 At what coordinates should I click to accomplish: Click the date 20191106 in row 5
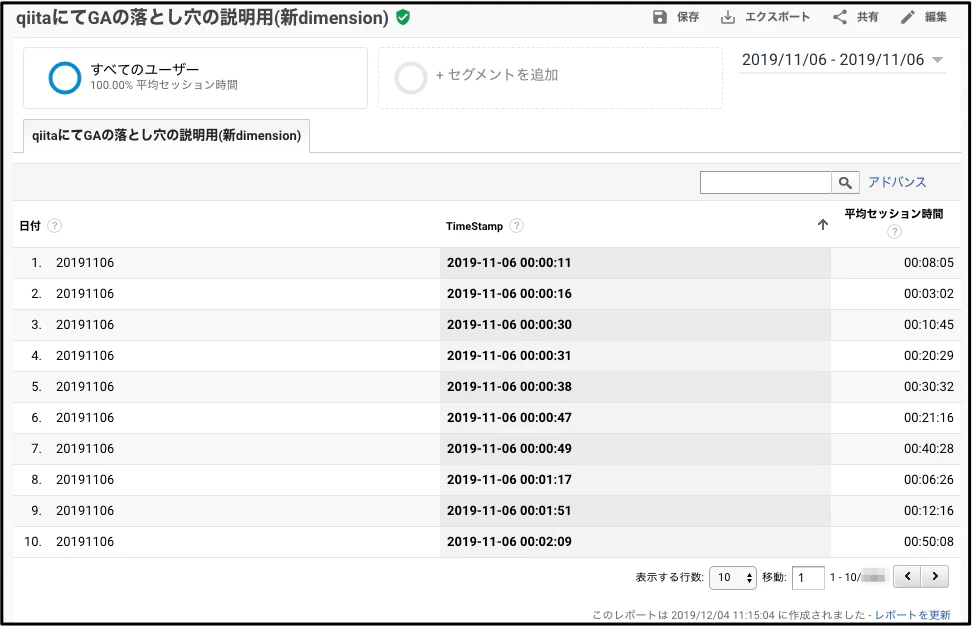click(x=85, y=387)
